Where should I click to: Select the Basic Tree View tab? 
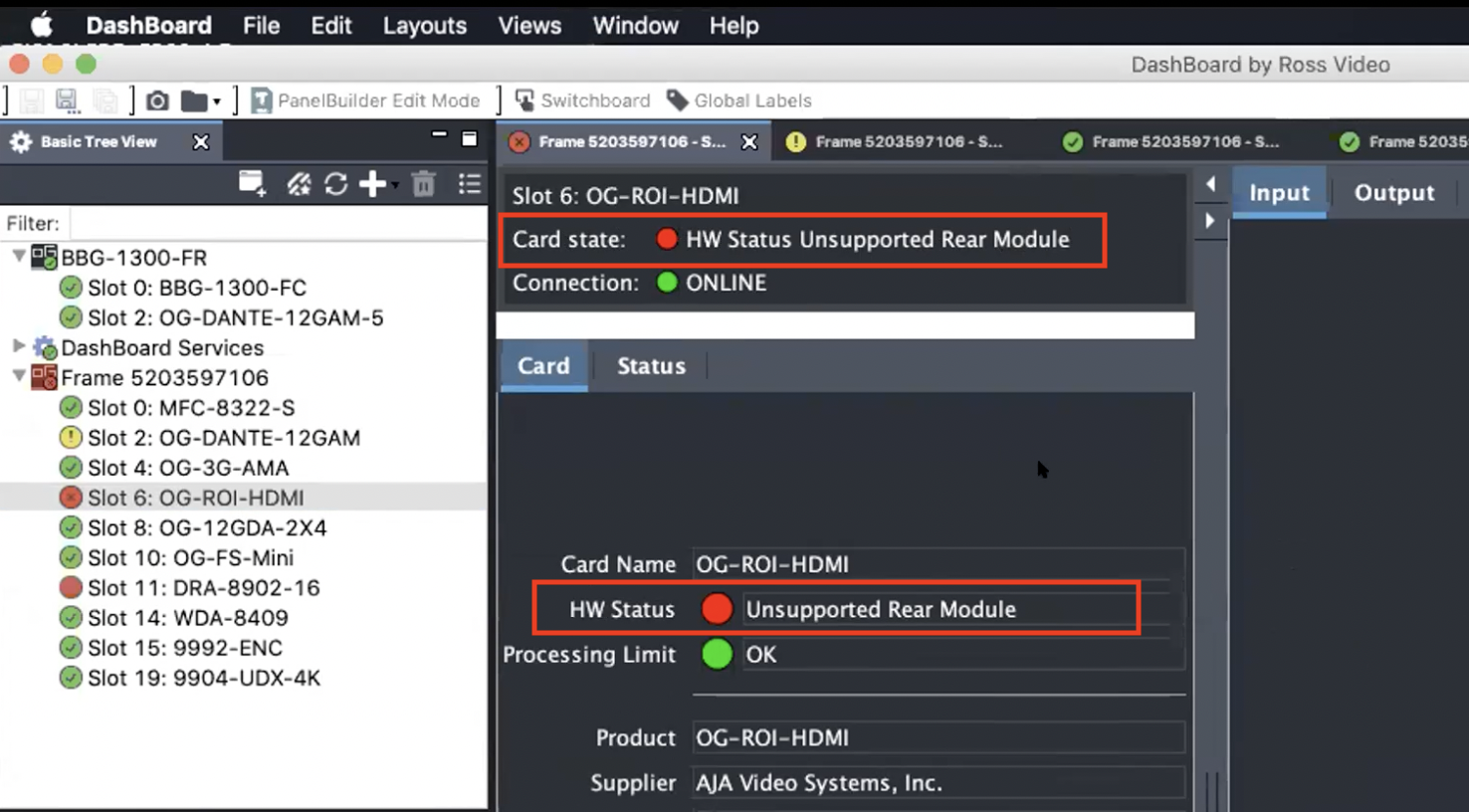tap(98, 142)
